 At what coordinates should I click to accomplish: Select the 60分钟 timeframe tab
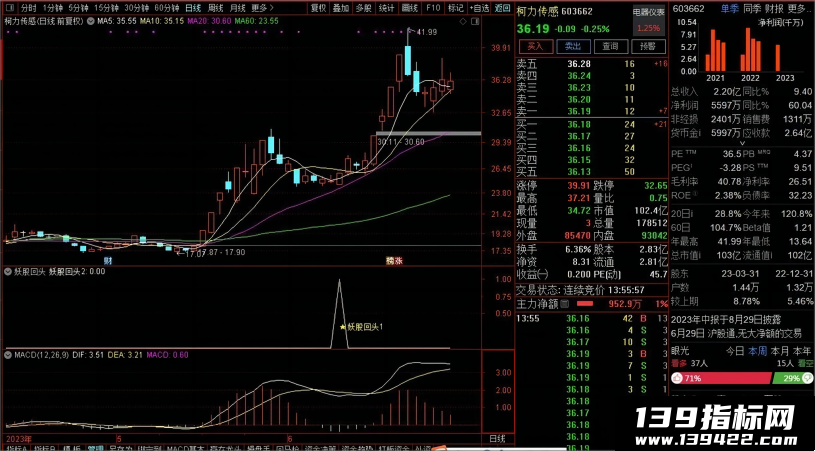pyautogui.click(x=167, y=8)
